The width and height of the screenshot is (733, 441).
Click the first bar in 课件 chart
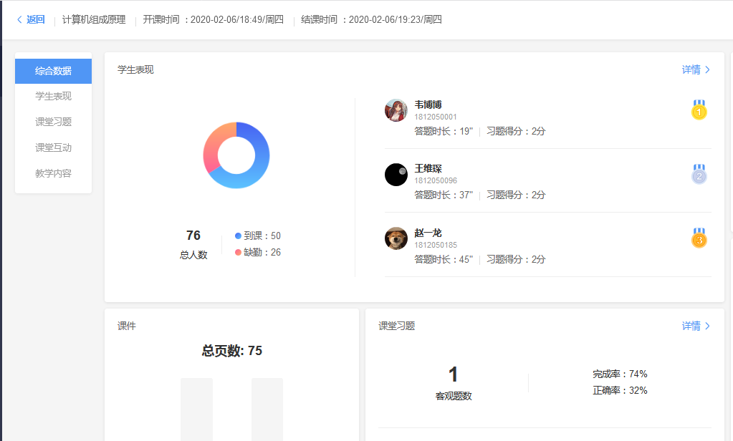click(x=196, y=410)
